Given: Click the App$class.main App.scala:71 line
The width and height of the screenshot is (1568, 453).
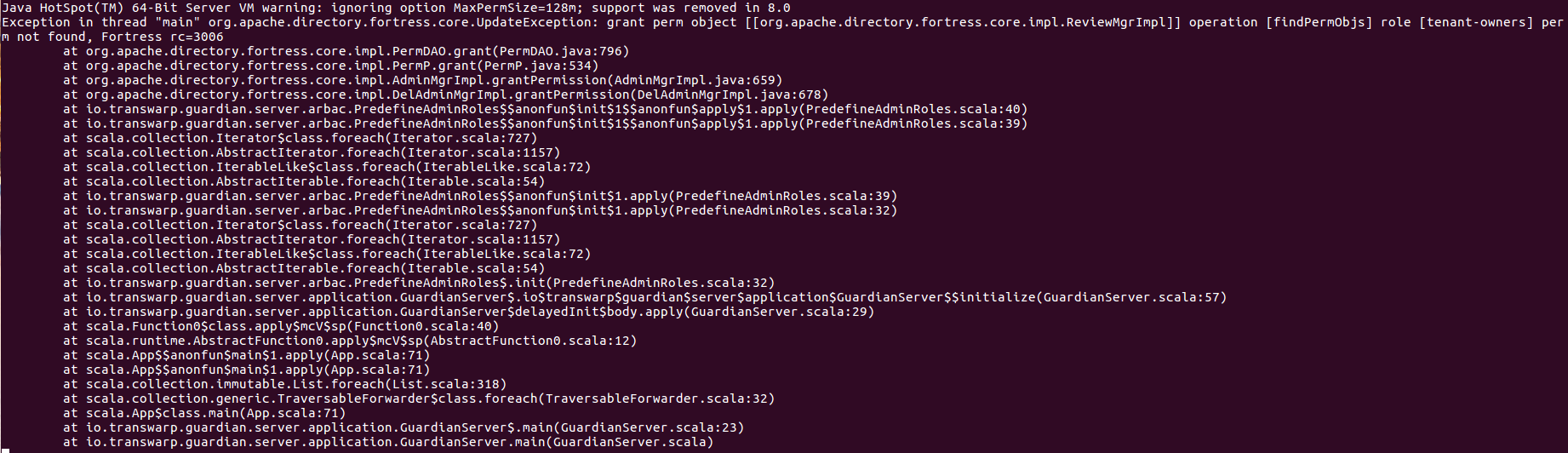Looking at the screenshot, I should pos(216,413).
